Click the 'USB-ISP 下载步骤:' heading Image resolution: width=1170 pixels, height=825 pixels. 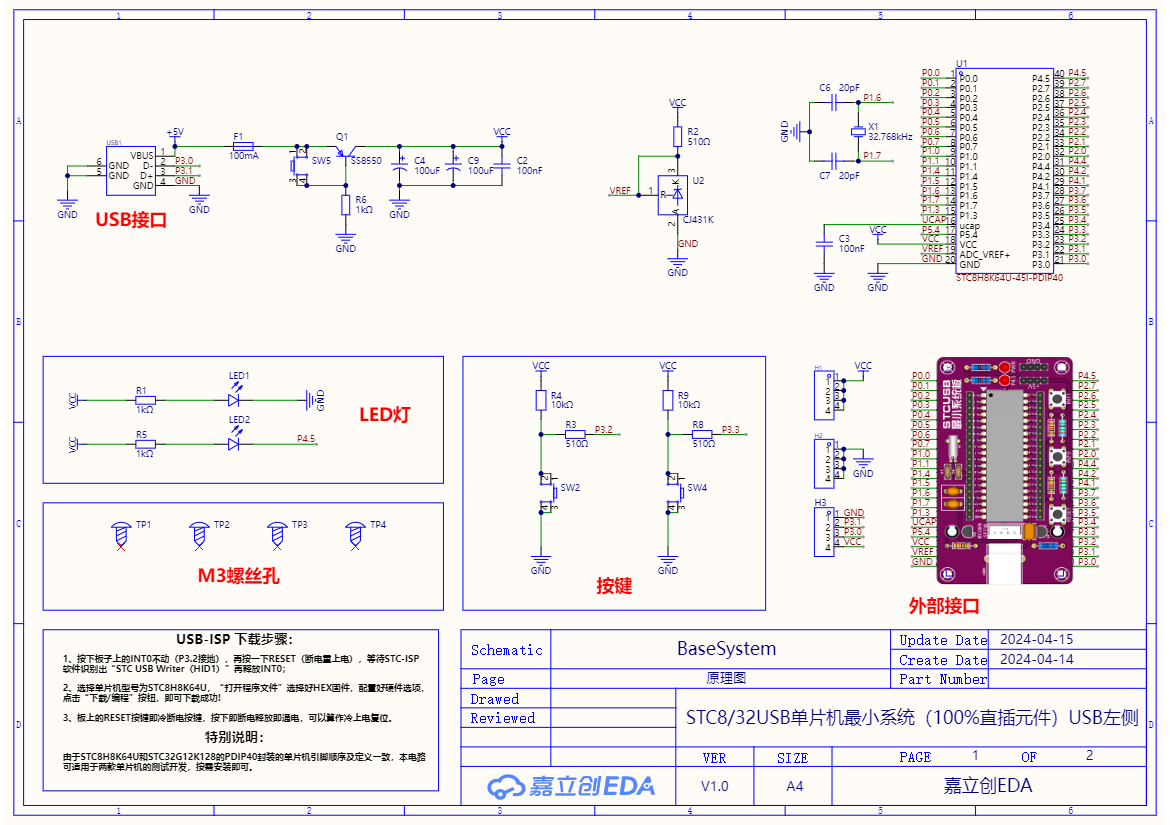(x=234, y=639)
